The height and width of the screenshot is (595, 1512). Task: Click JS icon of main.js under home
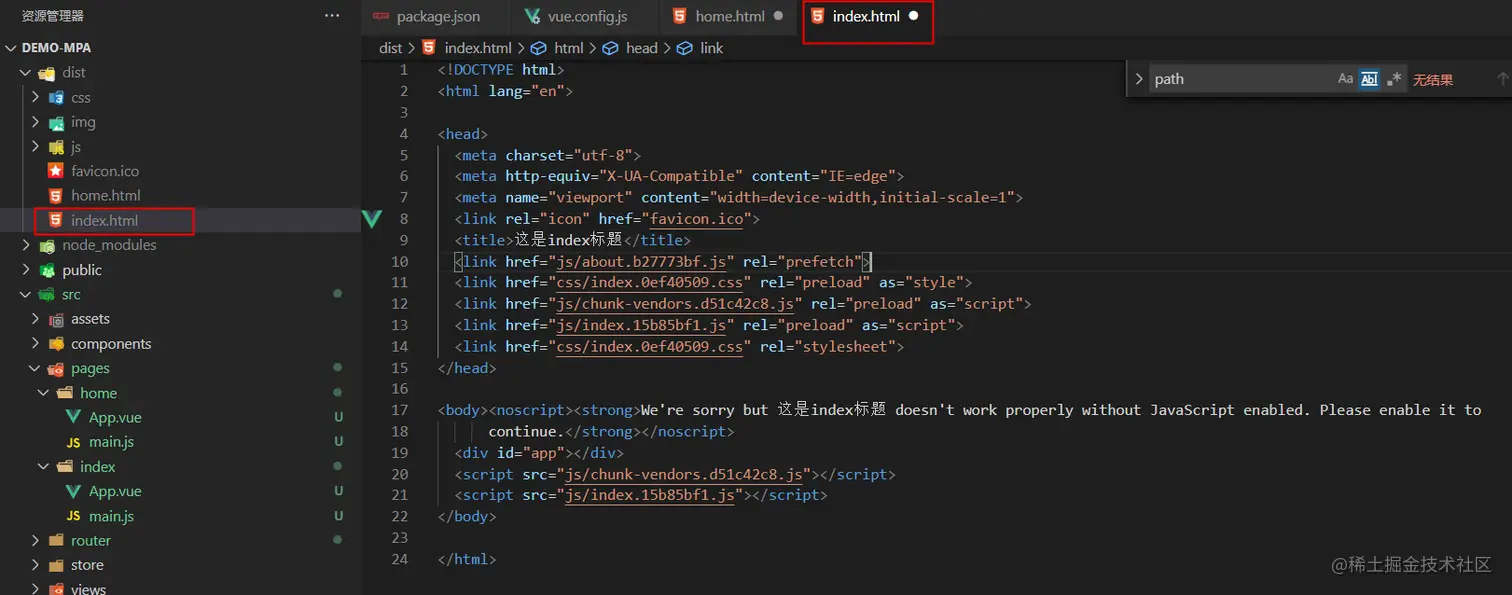[x=73, y=442]
